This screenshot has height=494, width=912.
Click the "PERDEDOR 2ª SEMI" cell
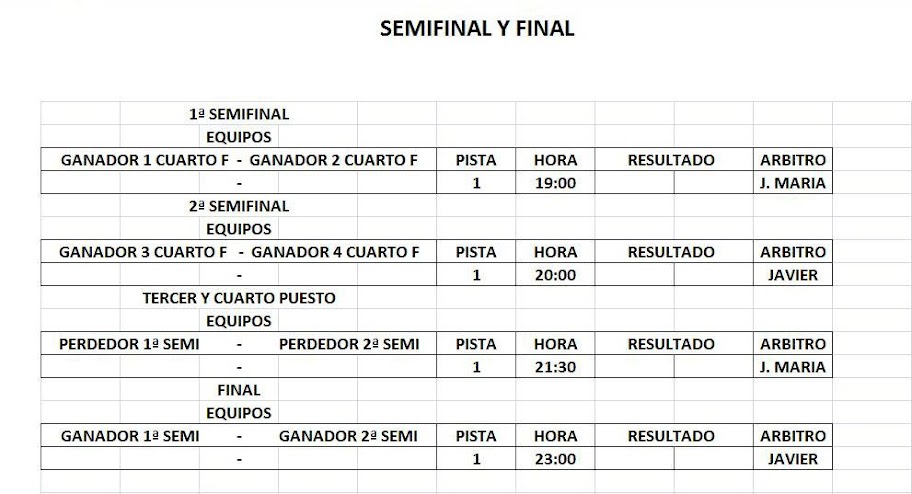tap(349, 344)
